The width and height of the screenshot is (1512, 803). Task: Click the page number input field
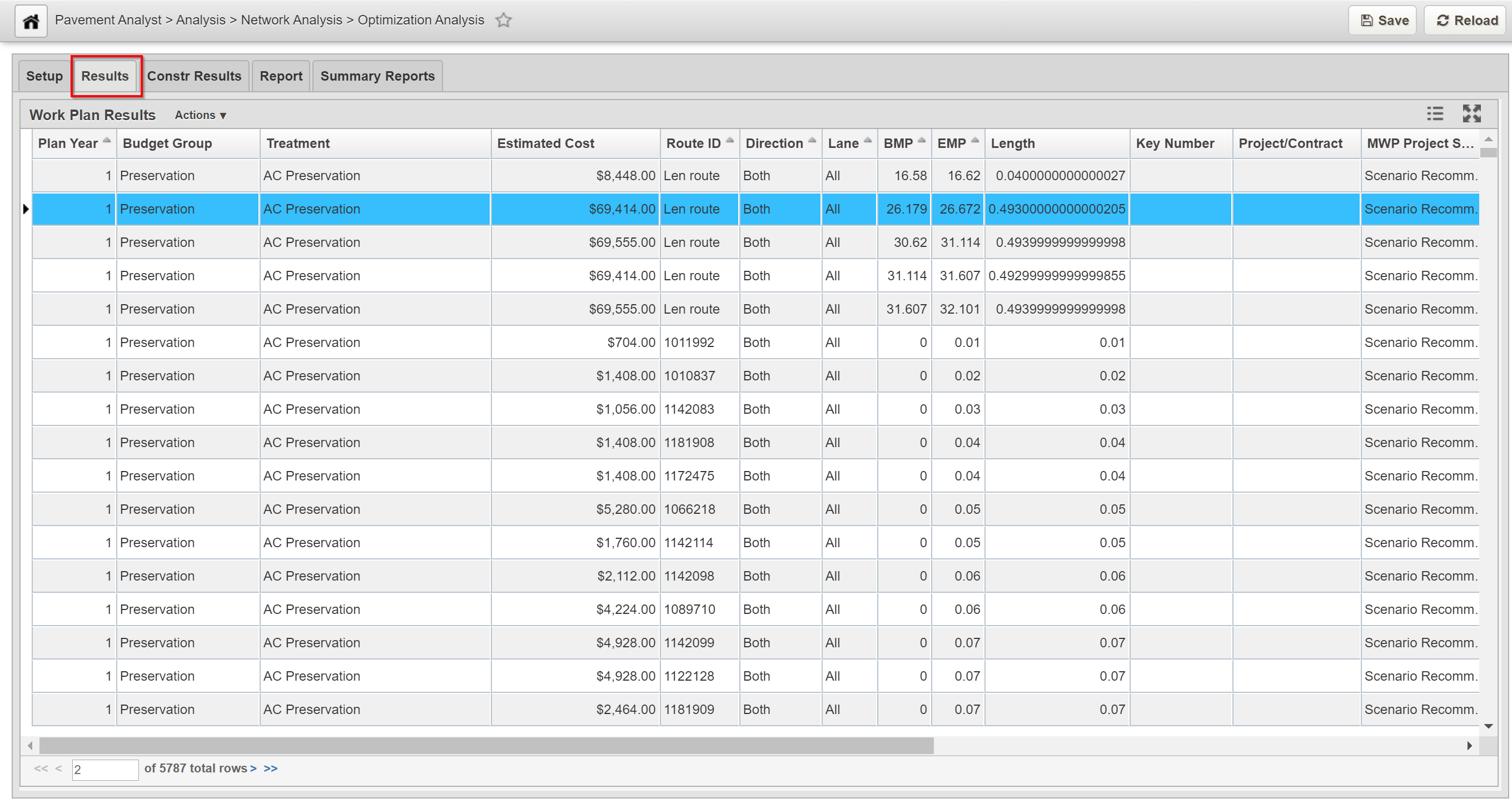[105, 770]
